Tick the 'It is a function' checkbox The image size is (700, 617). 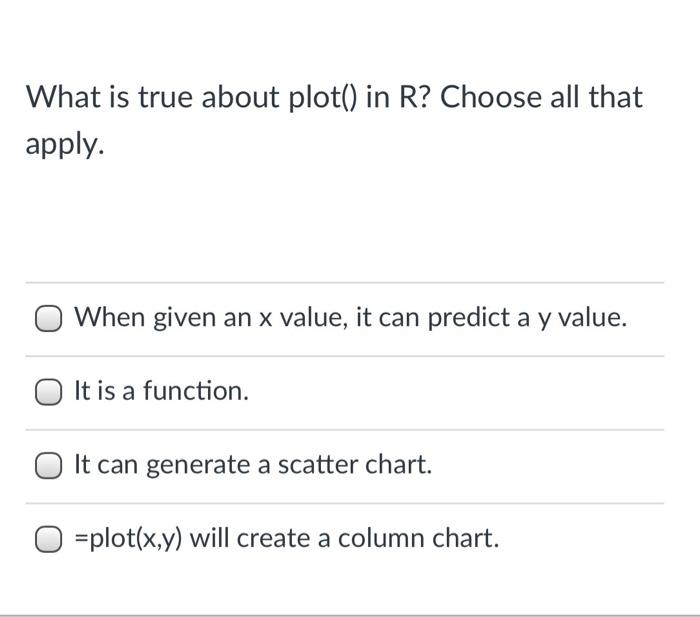click(x=49, y=392)
